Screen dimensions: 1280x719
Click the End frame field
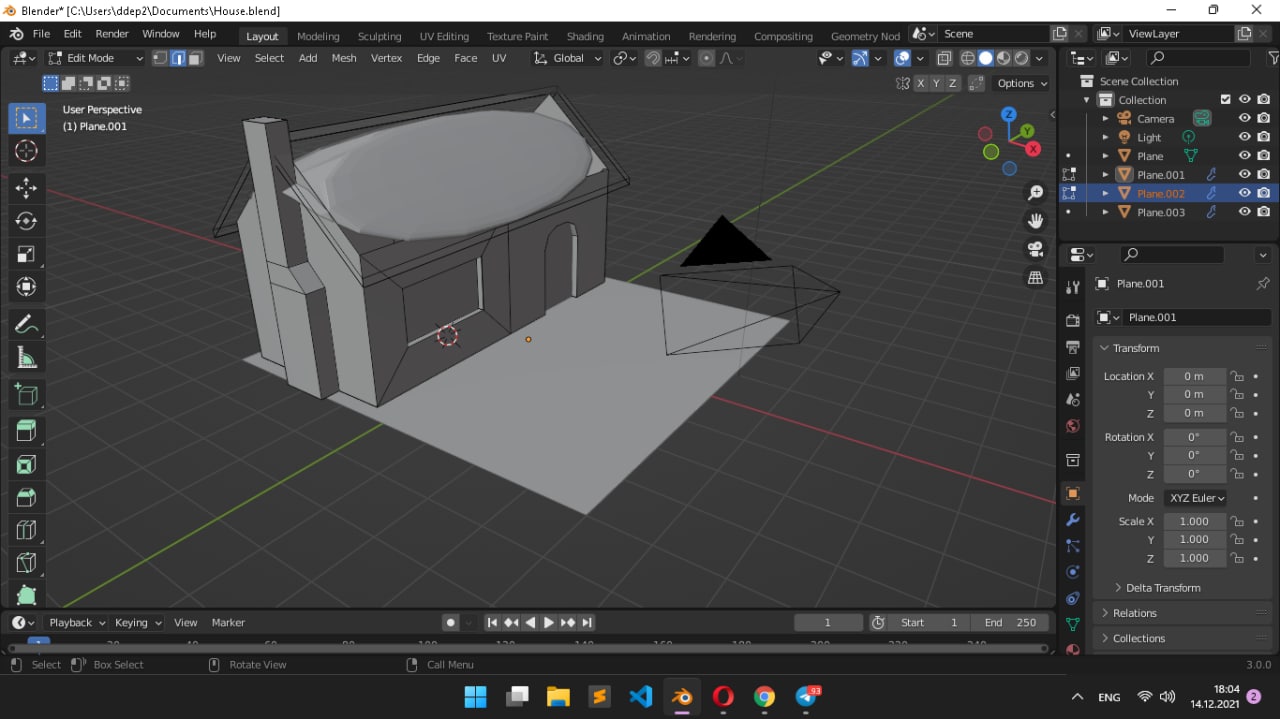1009,622
